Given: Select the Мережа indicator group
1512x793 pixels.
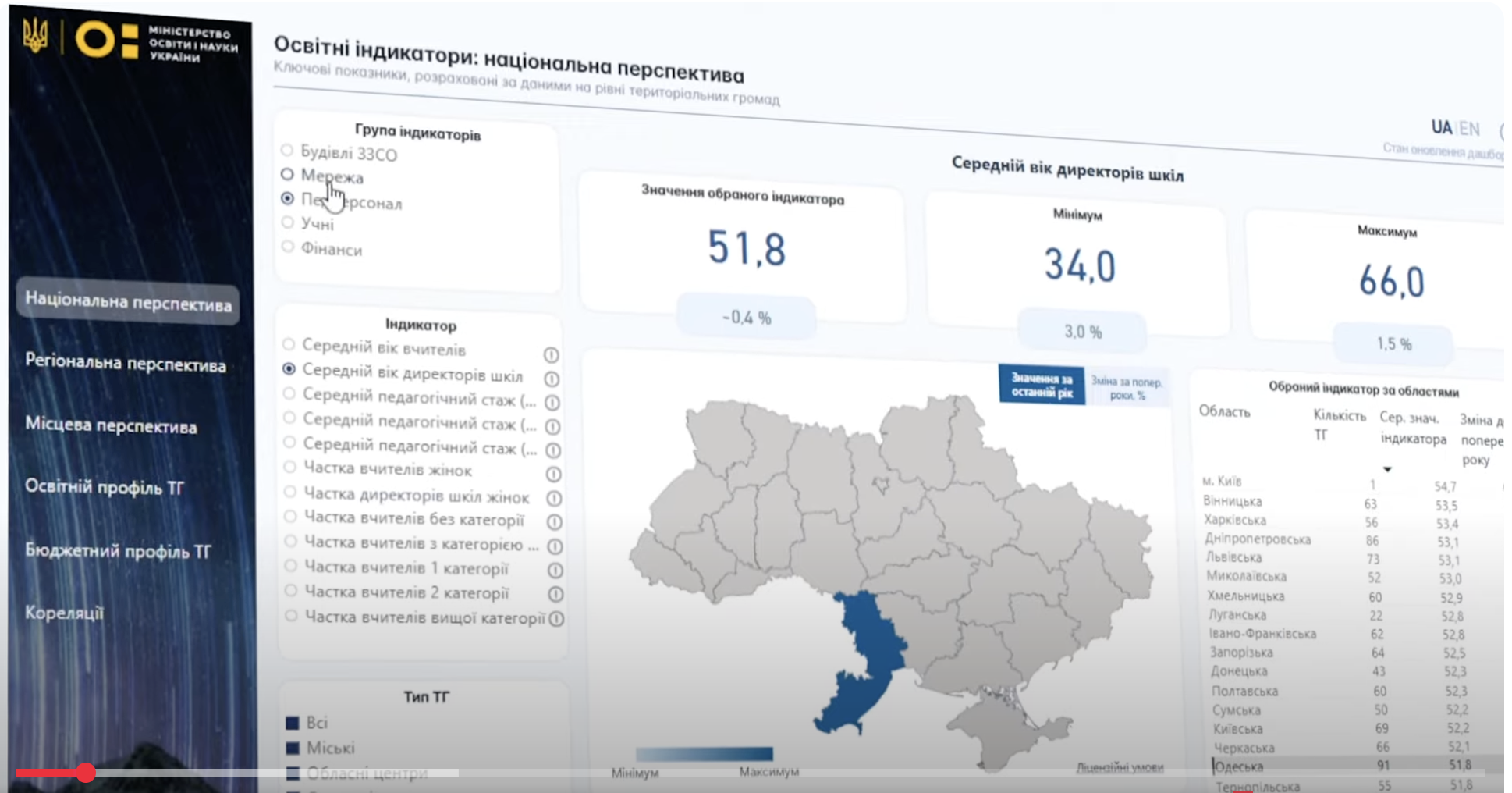Looking at the screenshot, I should pyautogui.click(x=287, y=174).
